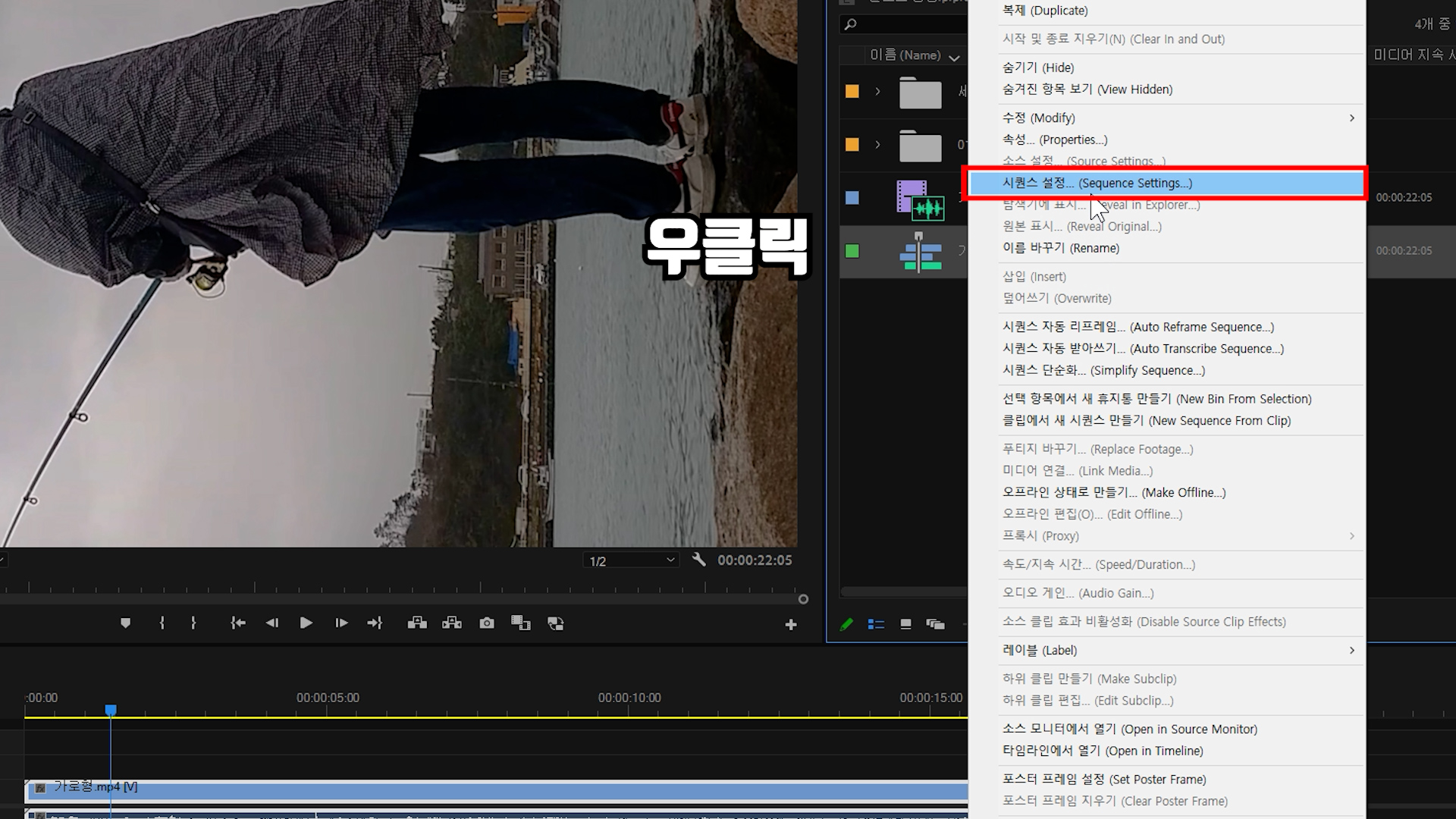
Task: Click the Export Frame camera icon
Action: [x=487, y=623]
